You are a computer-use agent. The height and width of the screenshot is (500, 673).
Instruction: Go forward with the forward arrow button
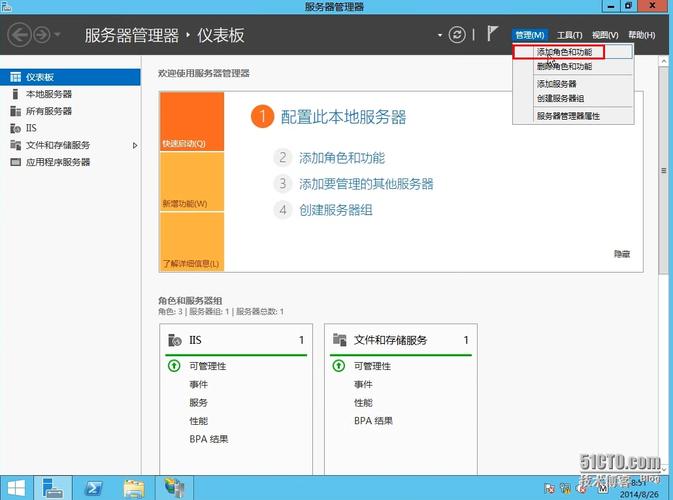point(42,35)
